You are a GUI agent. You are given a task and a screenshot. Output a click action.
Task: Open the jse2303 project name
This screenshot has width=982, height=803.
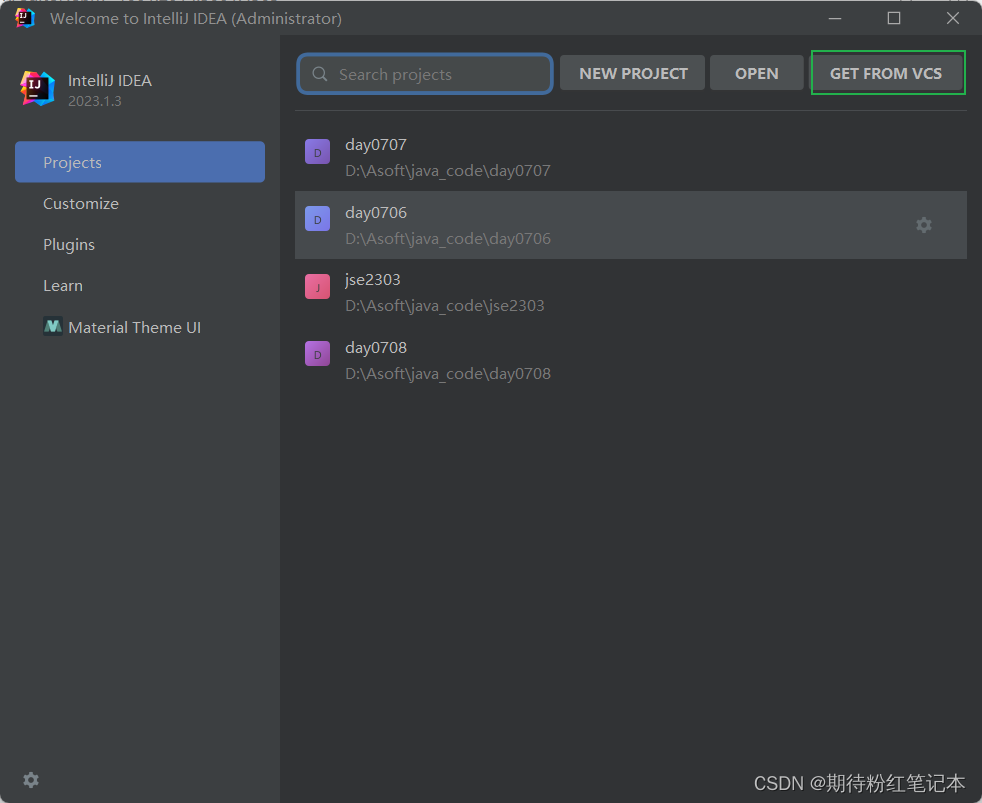pyautogui.click(x=373, y=279)
